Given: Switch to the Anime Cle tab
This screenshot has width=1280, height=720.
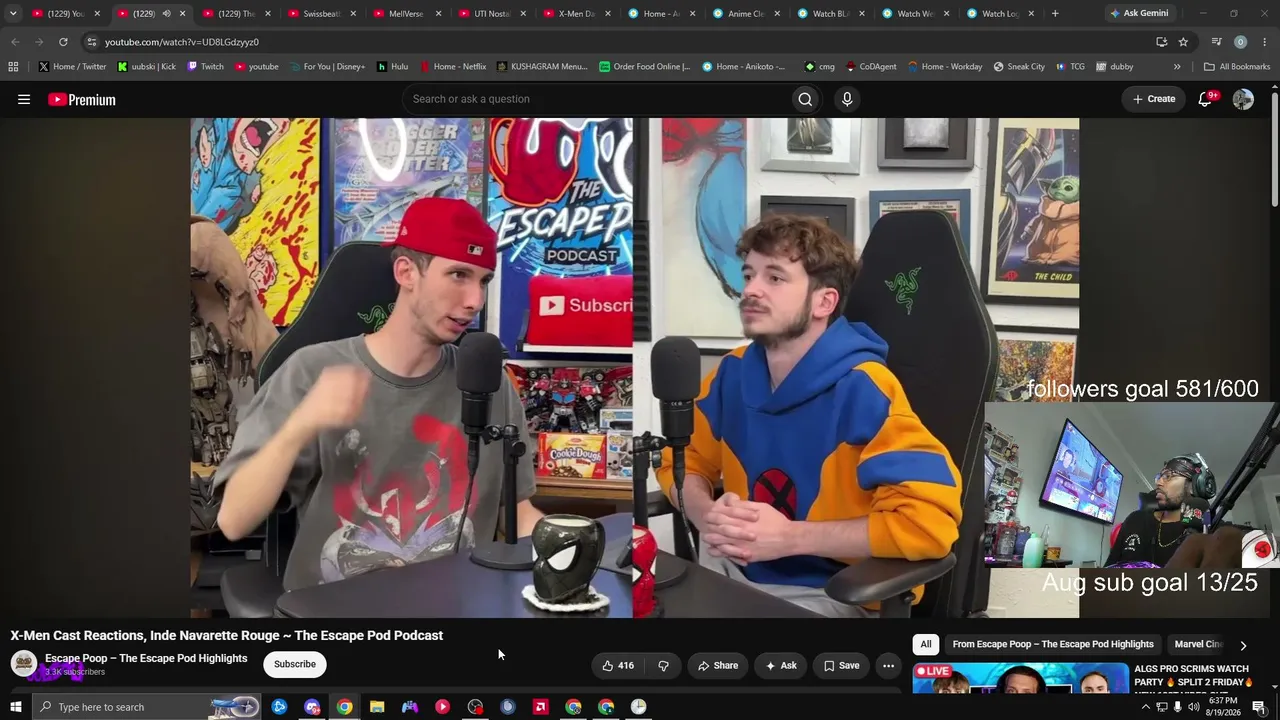Looking at the screenshot, I should tap(747, 14).
